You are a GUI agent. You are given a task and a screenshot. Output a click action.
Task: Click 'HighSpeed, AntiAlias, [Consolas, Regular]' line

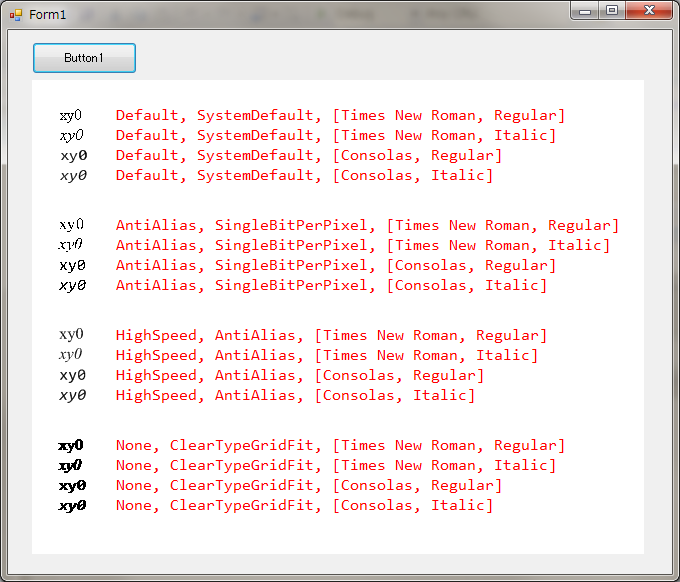[300, 375]
